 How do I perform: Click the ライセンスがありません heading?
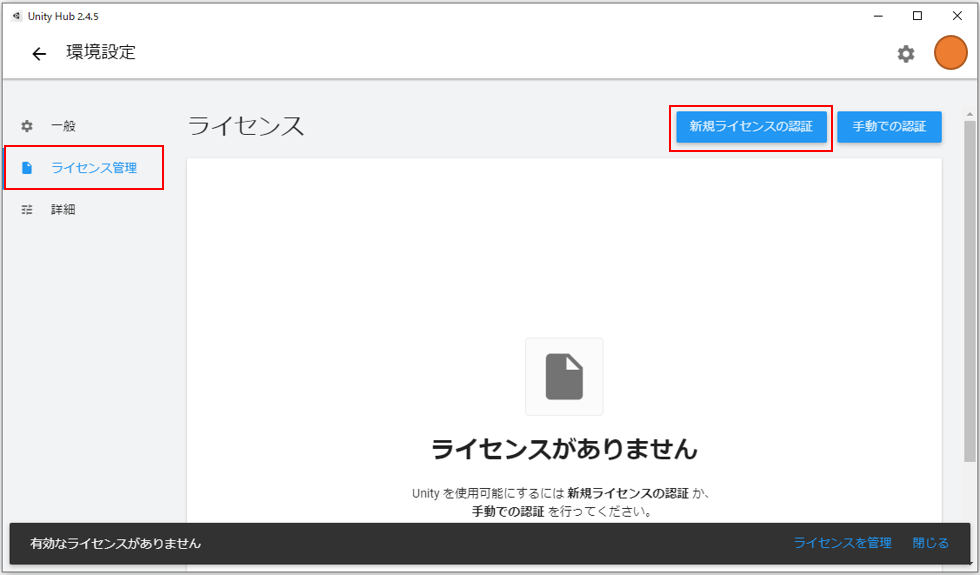click(x=564, y=449)
